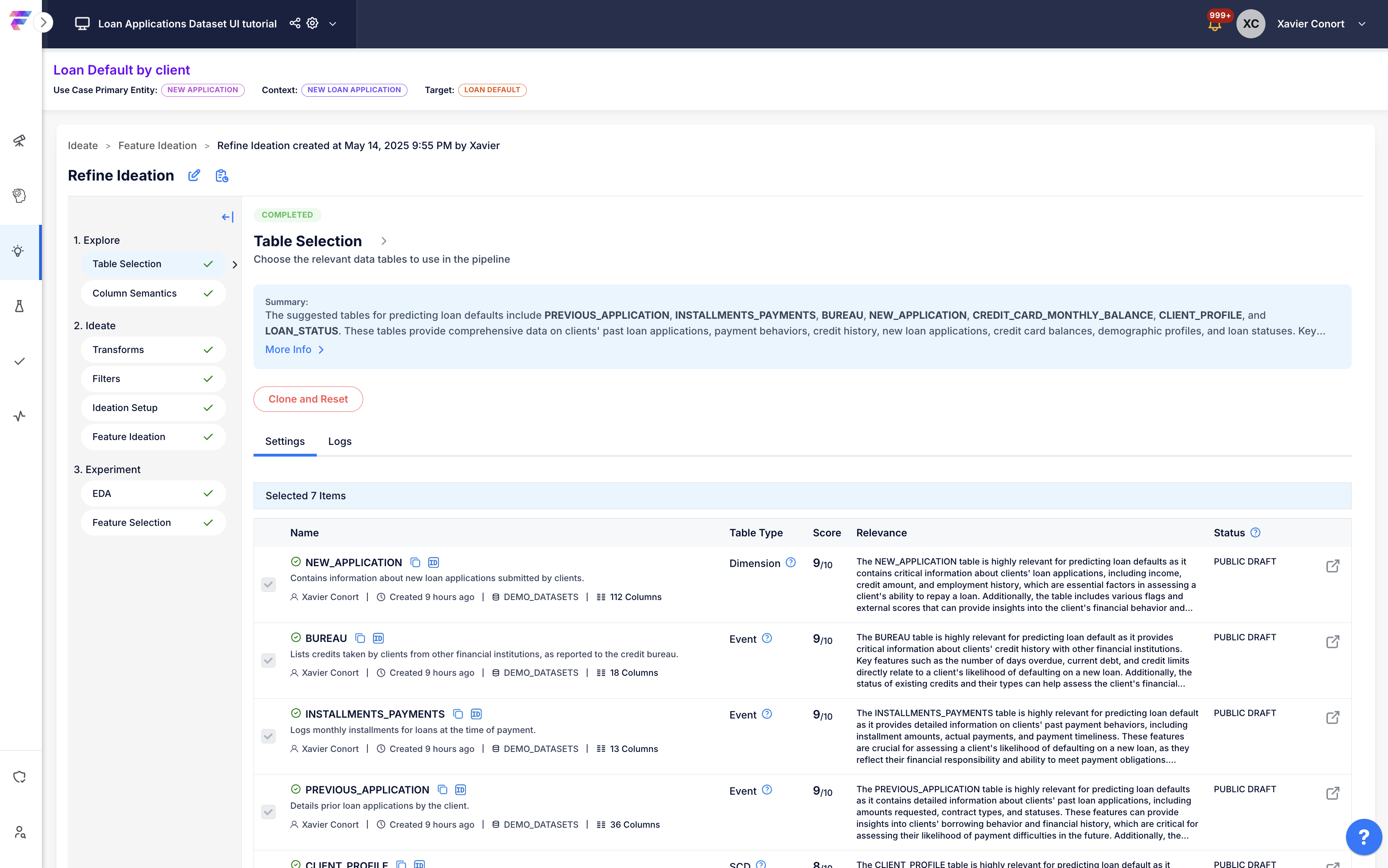Toggle the PREVIOUS_APPLICATION row checkbox
The image size is (1388, 868).
coord(268,812)
